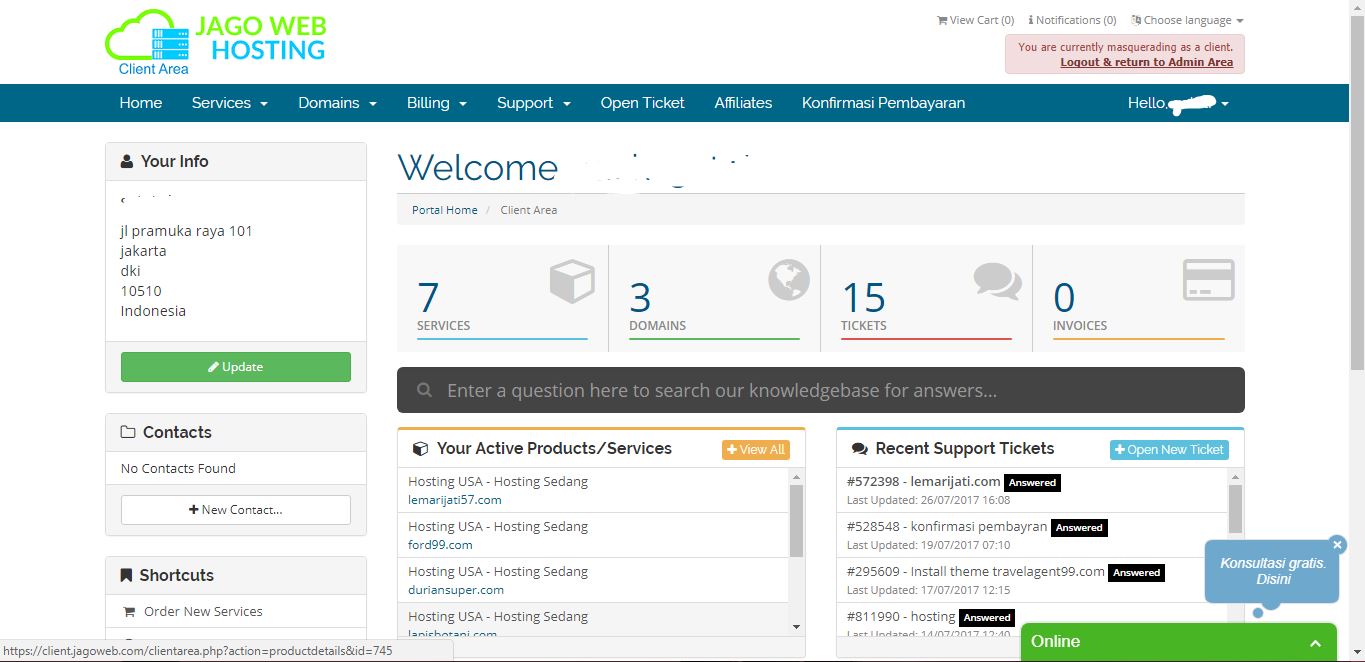Image resolution: width=1365 pixels, height=662 pixels.
Task: Click the Shortcuts bookmark icon
Action: pyautogui.click(x=126, y=576)
